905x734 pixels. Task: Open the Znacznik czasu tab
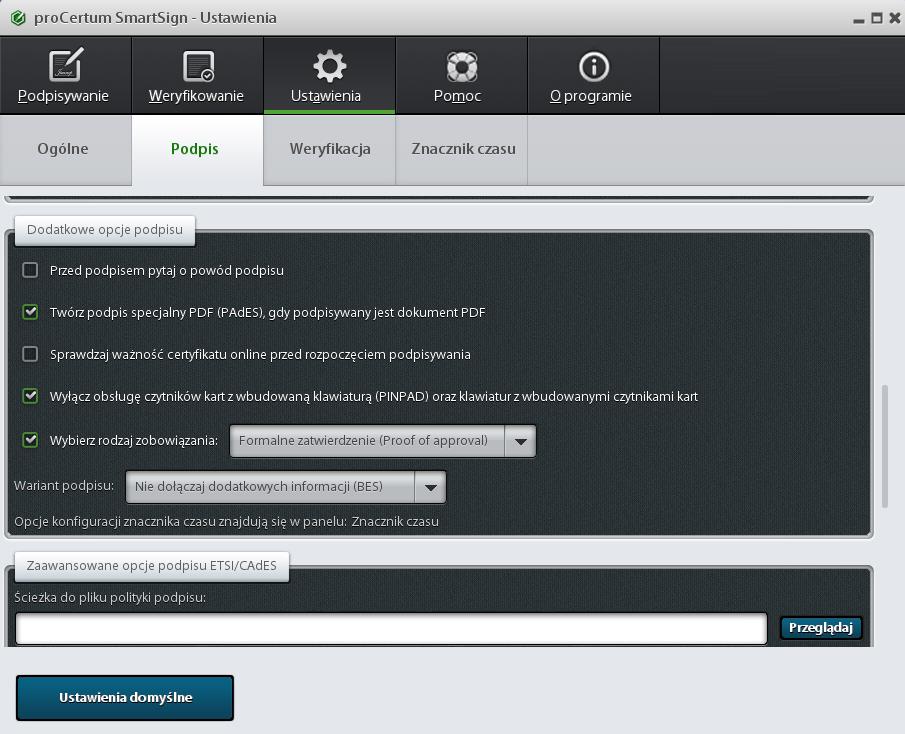tap(462, 149)
